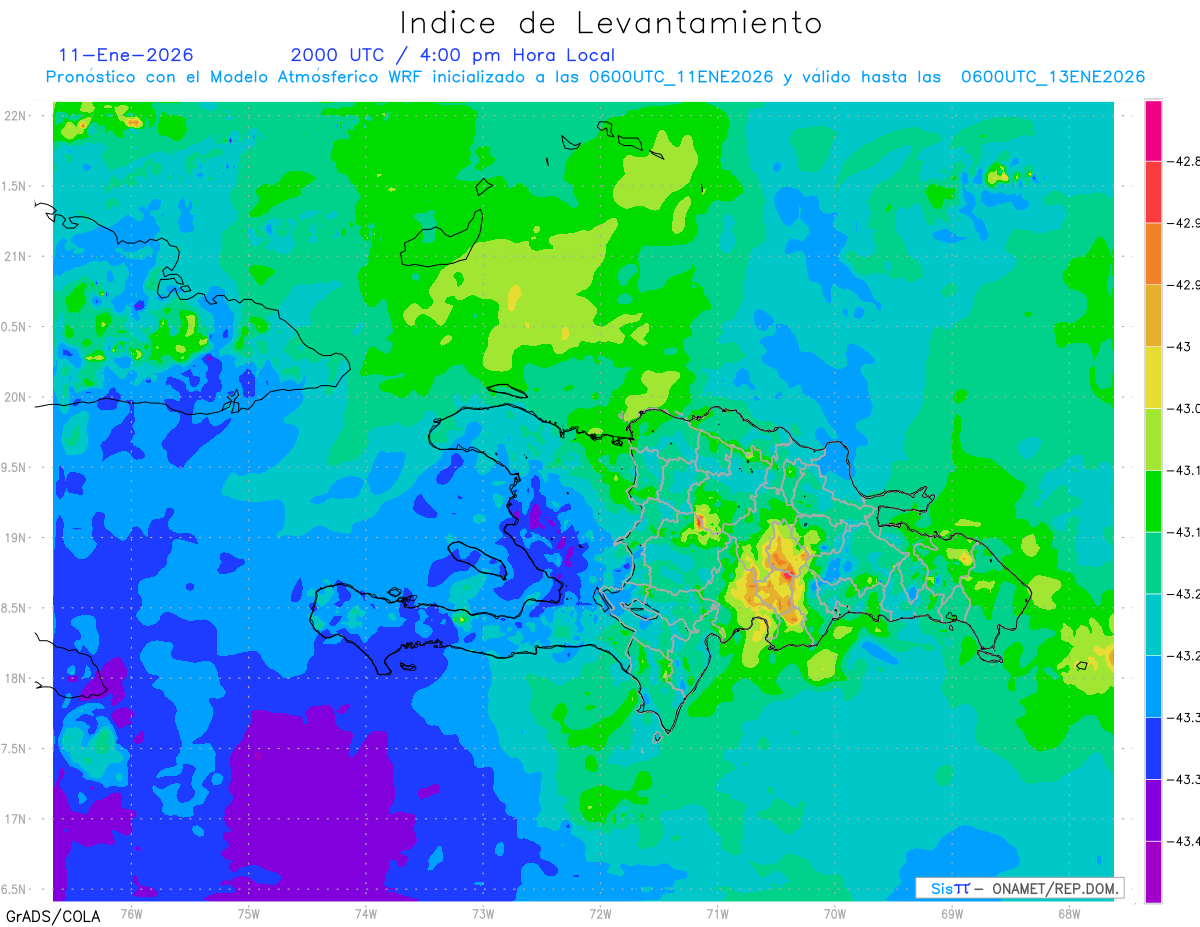This screenshot has width=1200, height=927.
Task: Click the ONAMET/REP.DOM. credit box
Action: point(1019,888)
